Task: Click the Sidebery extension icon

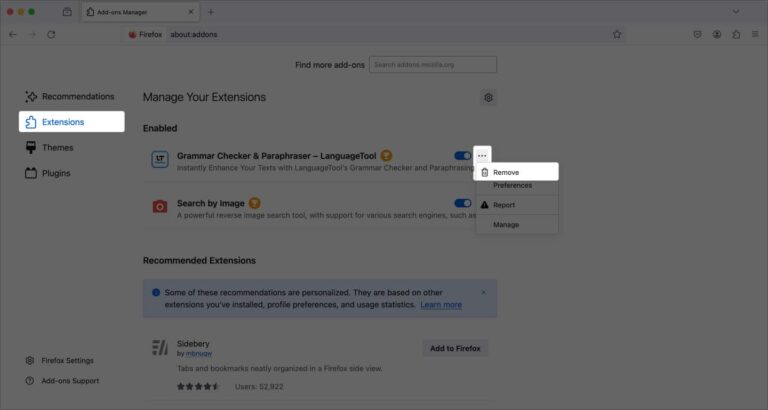Action: pyautogui.click(x=160, y=347)
